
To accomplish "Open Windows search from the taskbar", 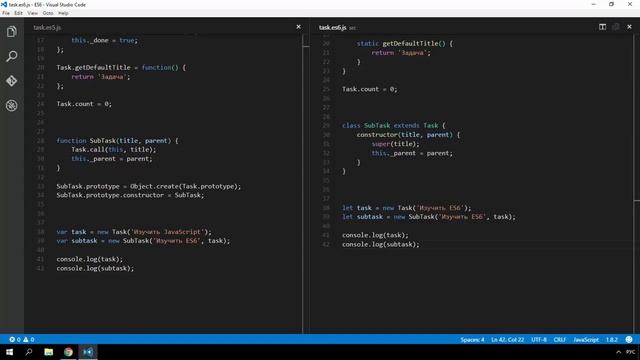I will pos(29,352).
